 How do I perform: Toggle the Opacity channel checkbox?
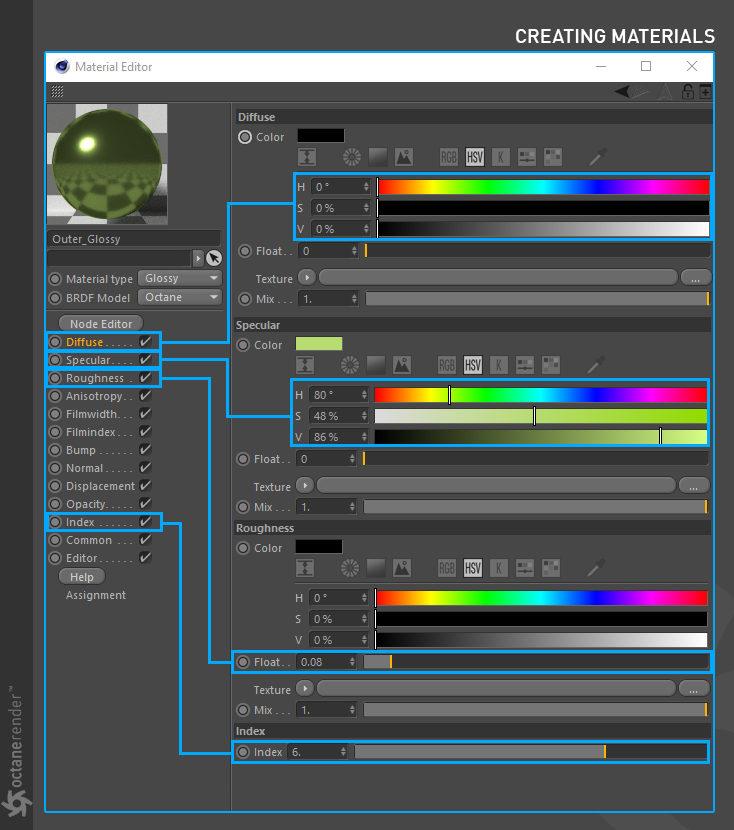(145, 504)
